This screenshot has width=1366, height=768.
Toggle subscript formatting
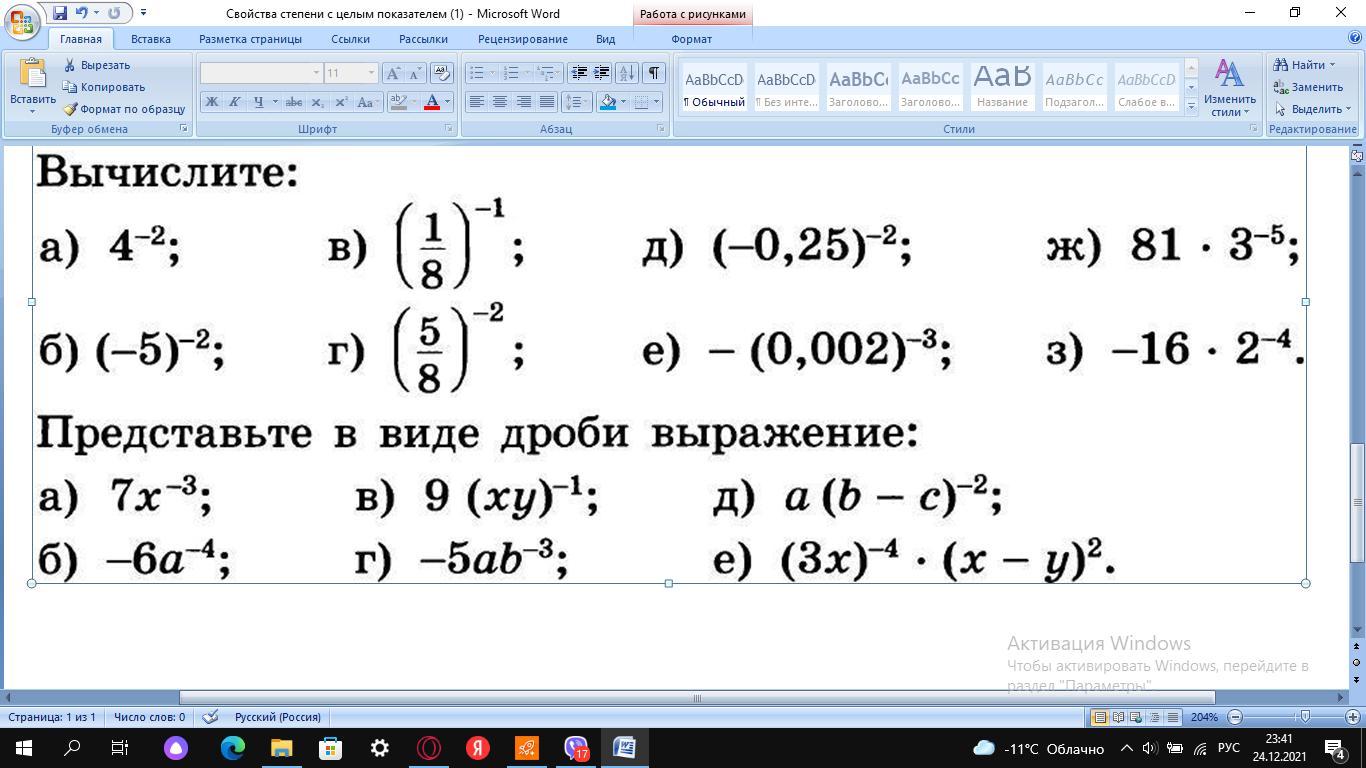coord(318,102)
